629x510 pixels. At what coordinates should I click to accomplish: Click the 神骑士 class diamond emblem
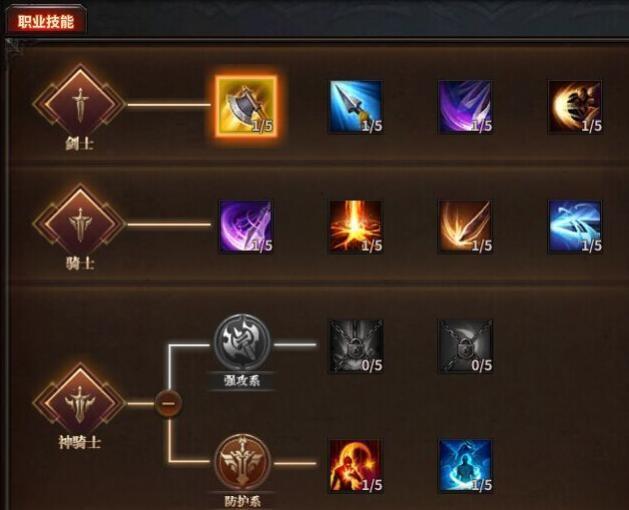[x=80, y=400]
